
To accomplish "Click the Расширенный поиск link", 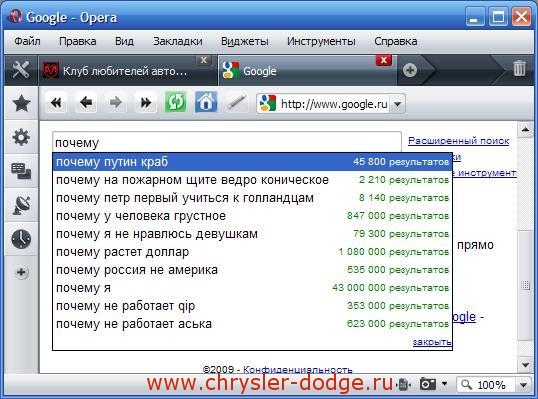I will coord(458,141).
